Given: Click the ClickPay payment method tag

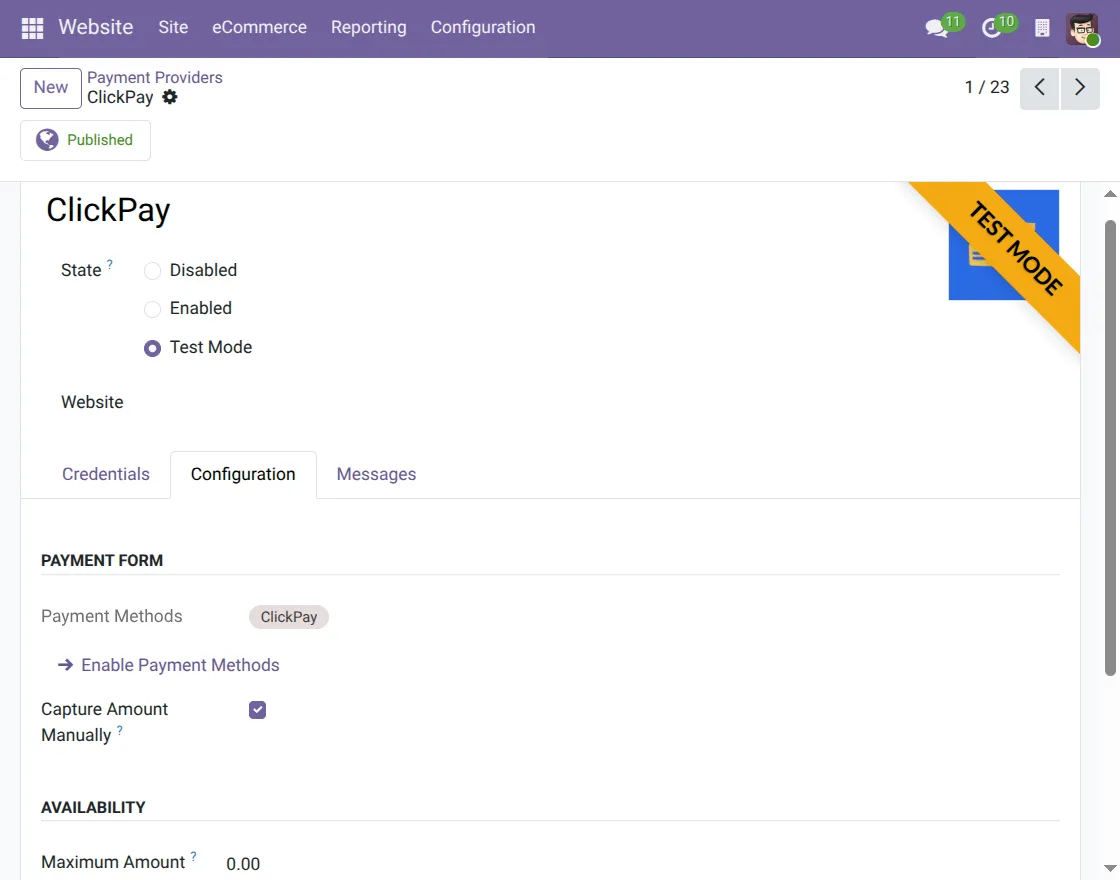Looking at the screenshot, I should click(289, 617).
